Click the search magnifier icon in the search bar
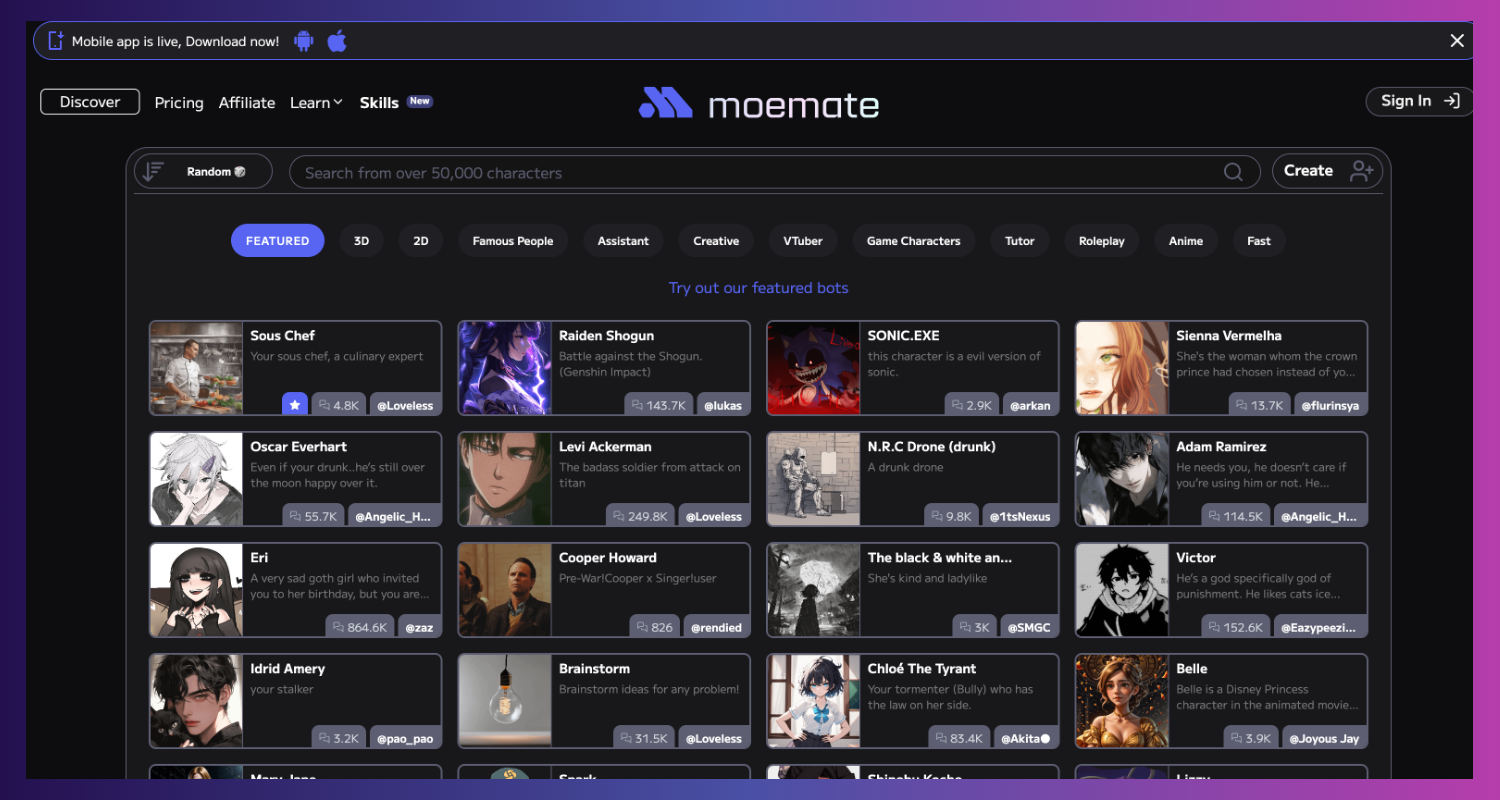The image size is (1500, 800). click(x=1233, y=171)
